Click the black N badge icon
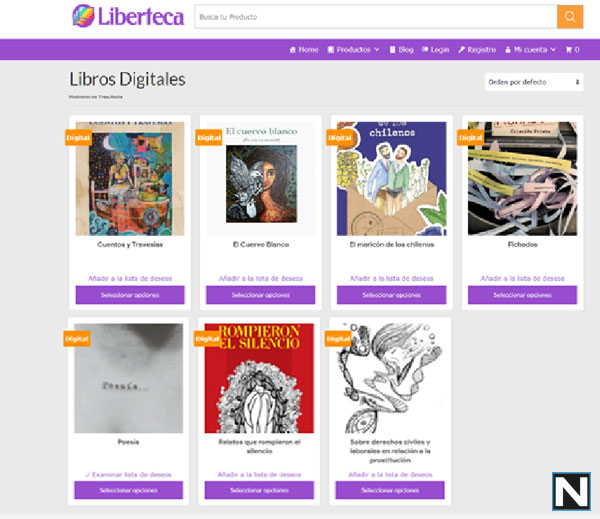600x519 pixels. click(571, 491)
